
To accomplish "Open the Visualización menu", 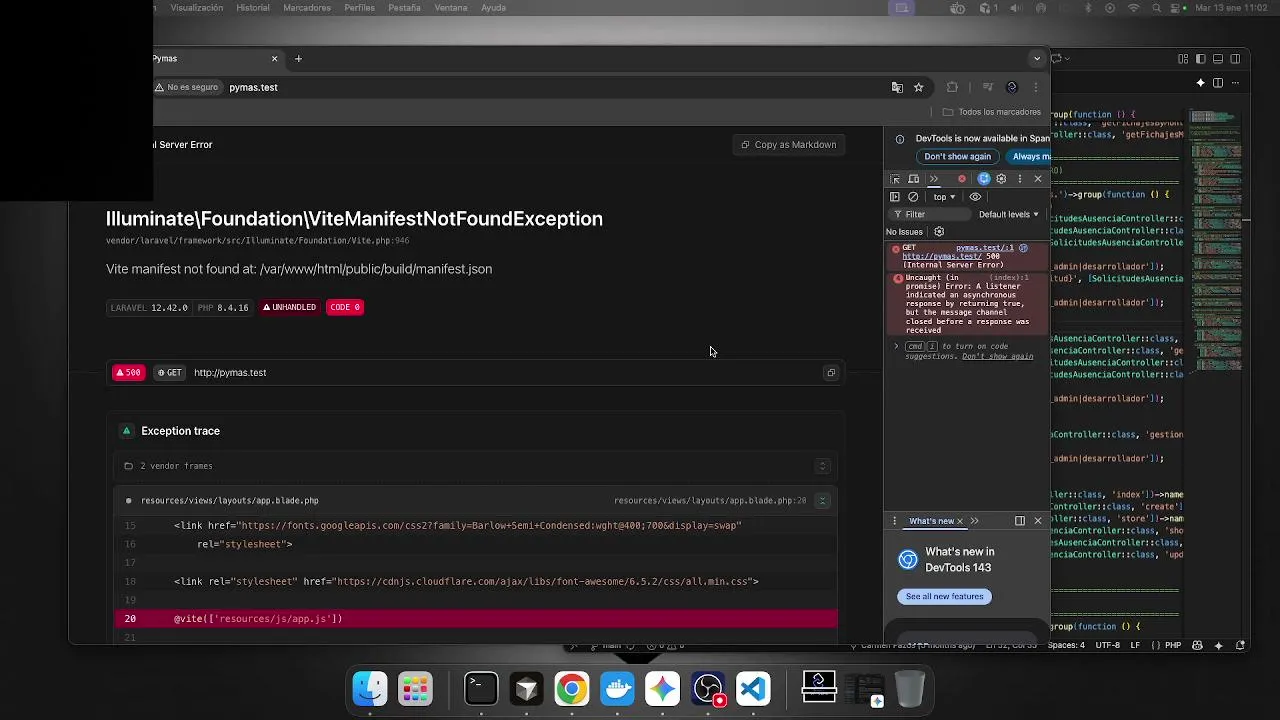I will click(197, 8).
